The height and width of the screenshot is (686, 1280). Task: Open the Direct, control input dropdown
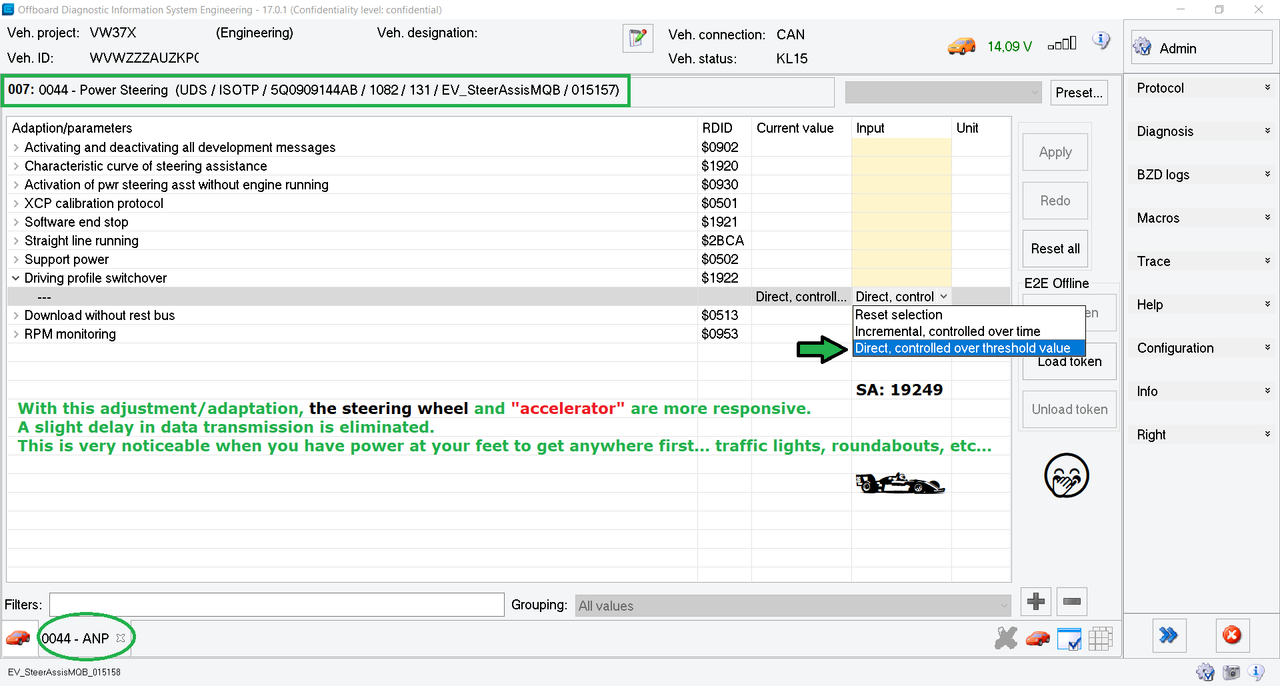coord(944,297)
